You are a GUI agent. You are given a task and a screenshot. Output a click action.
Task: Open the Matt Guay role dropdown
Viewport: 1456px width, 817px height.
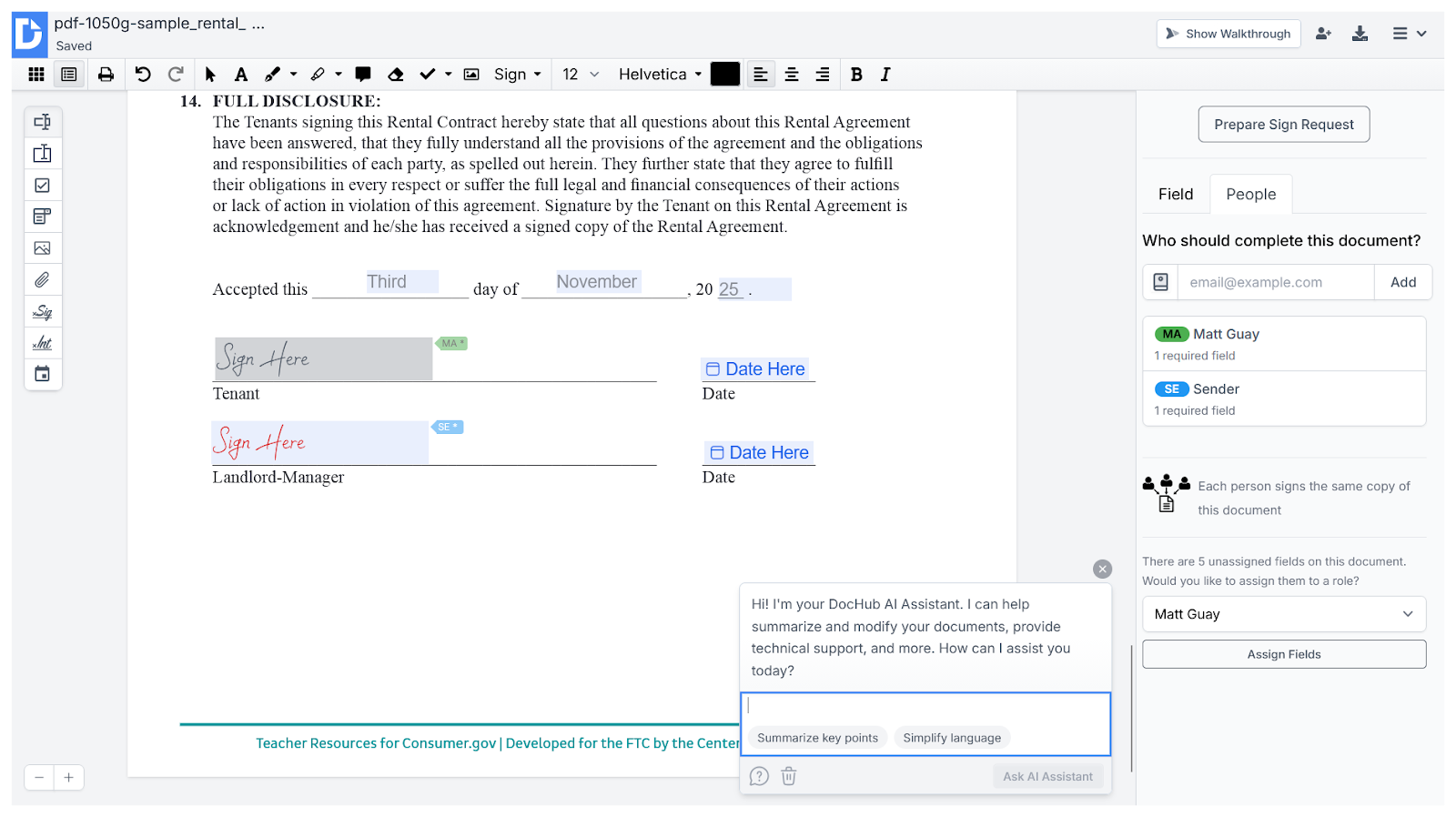[x=1284, y=614]
